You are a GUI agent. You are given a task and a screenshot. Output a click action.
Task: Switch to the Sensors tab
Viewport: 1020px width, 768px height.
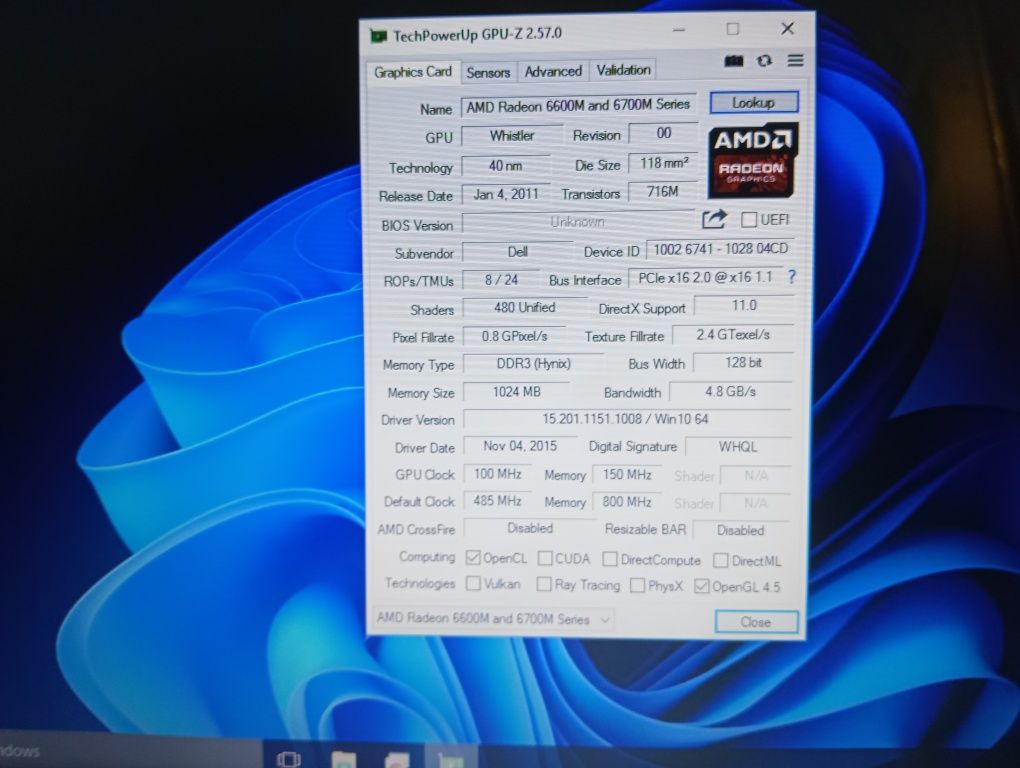[488, 72]
